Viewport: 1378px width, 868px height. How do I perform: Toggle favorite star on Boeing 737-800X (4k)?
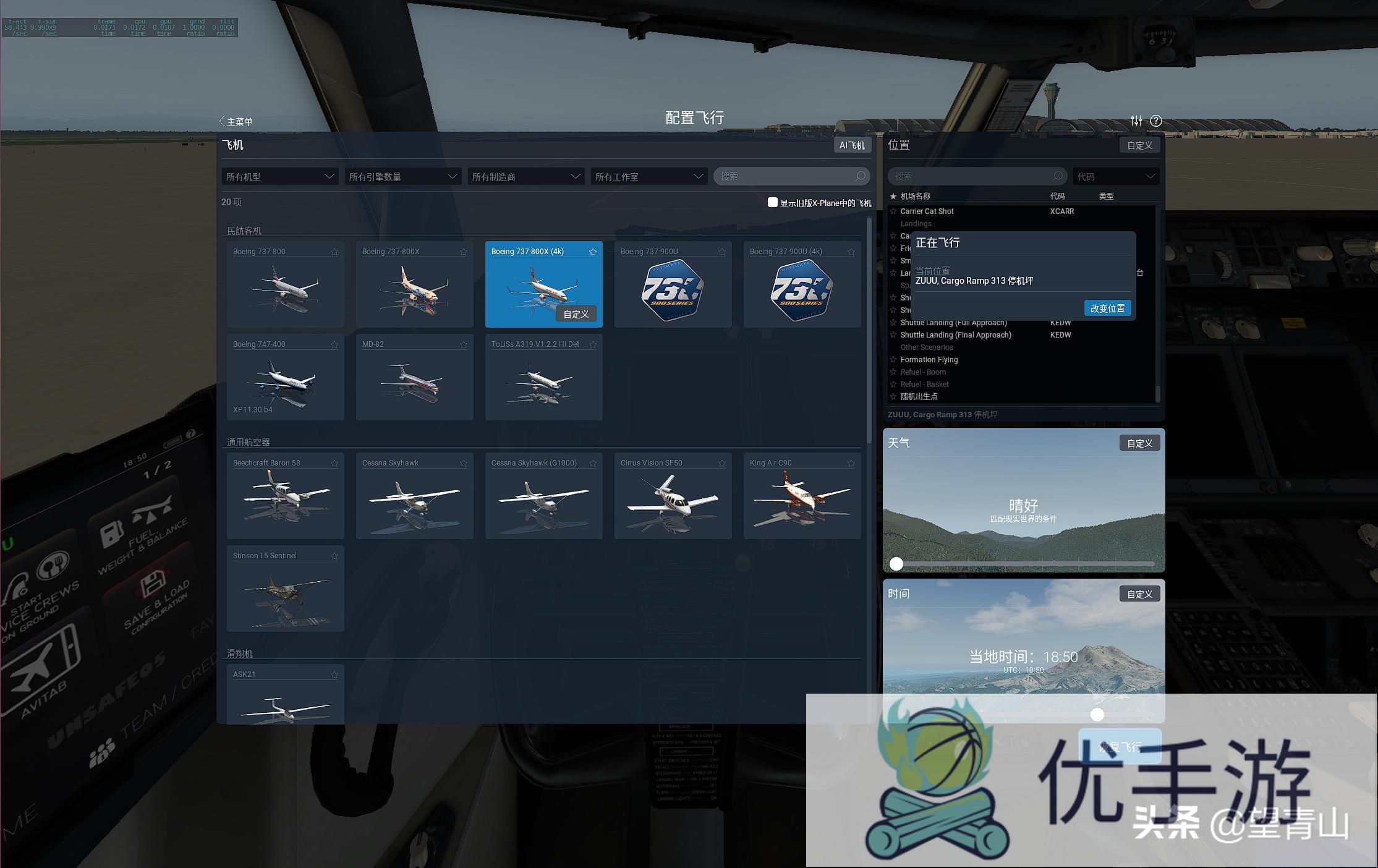[593, 252]
